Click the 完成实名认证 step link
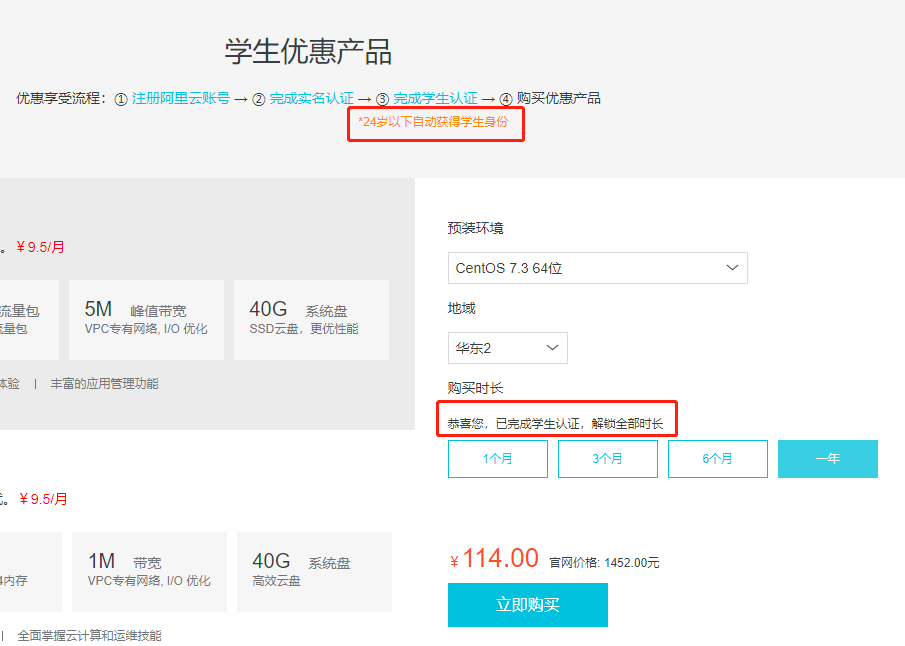This screenshot has height=646, width=905. click(x=311, y=98)
